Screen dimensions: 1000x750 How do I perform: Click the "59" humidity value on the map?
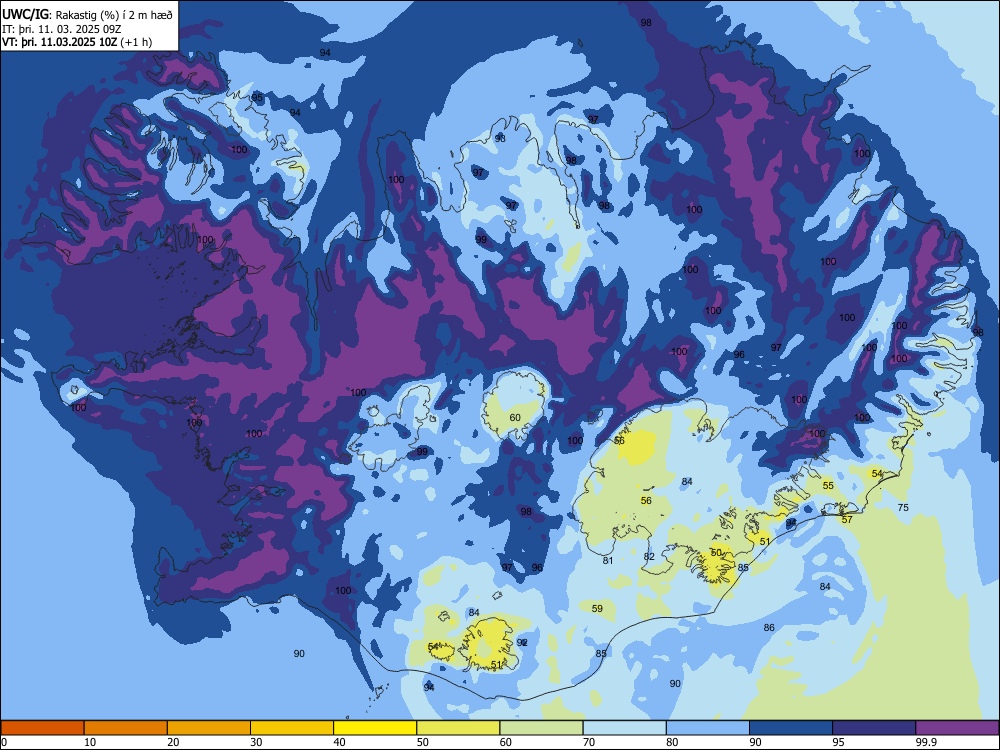(x=597, y=608)
